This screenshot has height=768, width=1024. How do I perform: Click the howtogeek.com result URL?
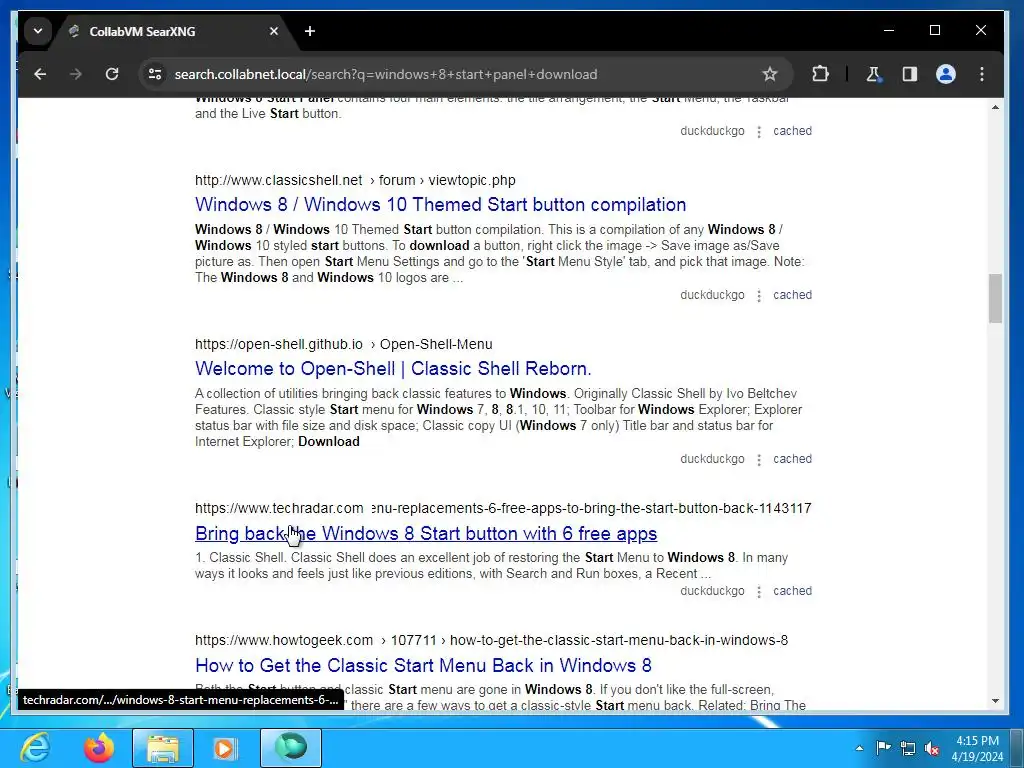491,640
